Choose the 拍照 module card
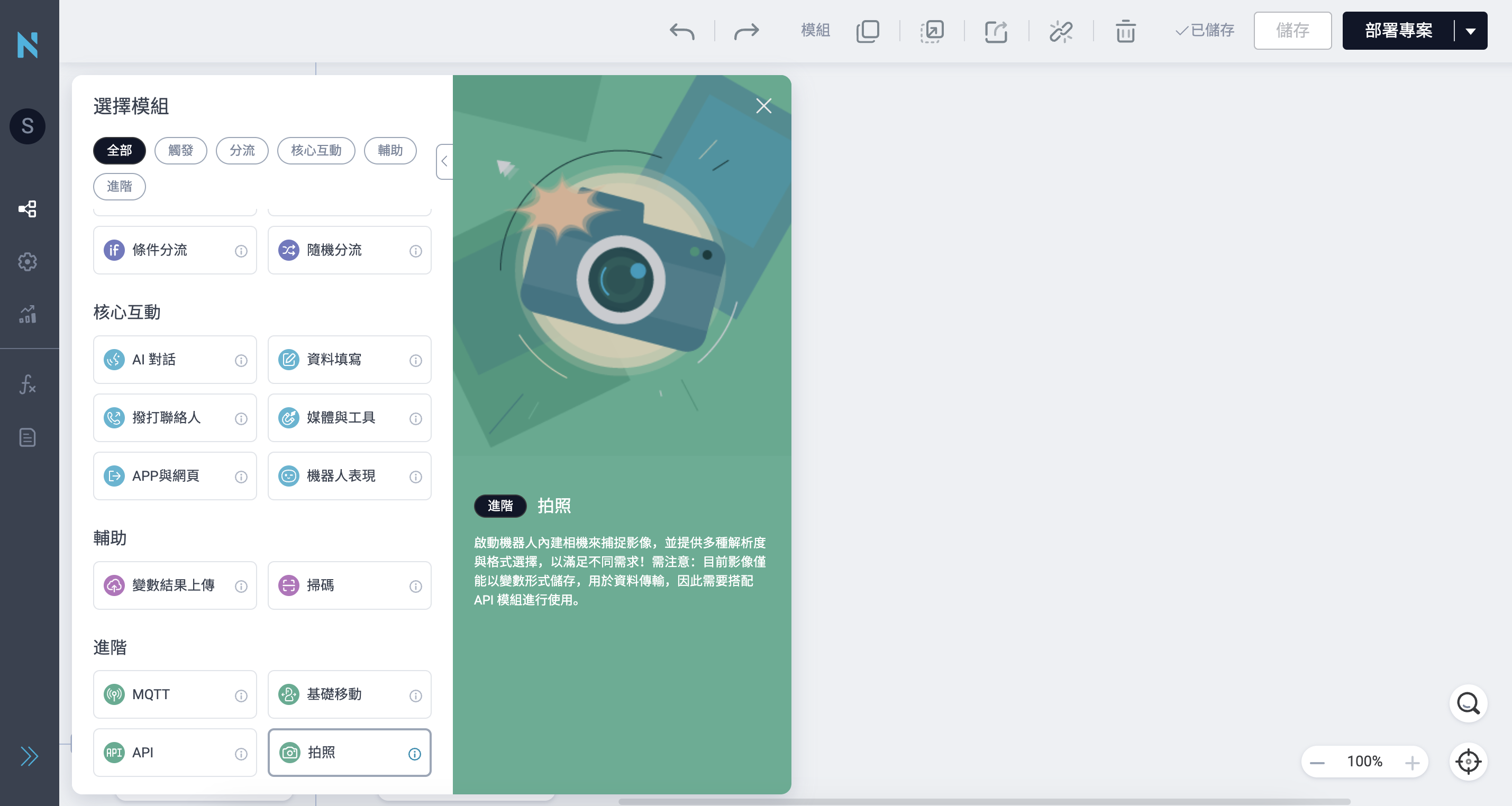The height and width of the screenshot is (806, 1512). pyautogui.click(x=349, y=753)
